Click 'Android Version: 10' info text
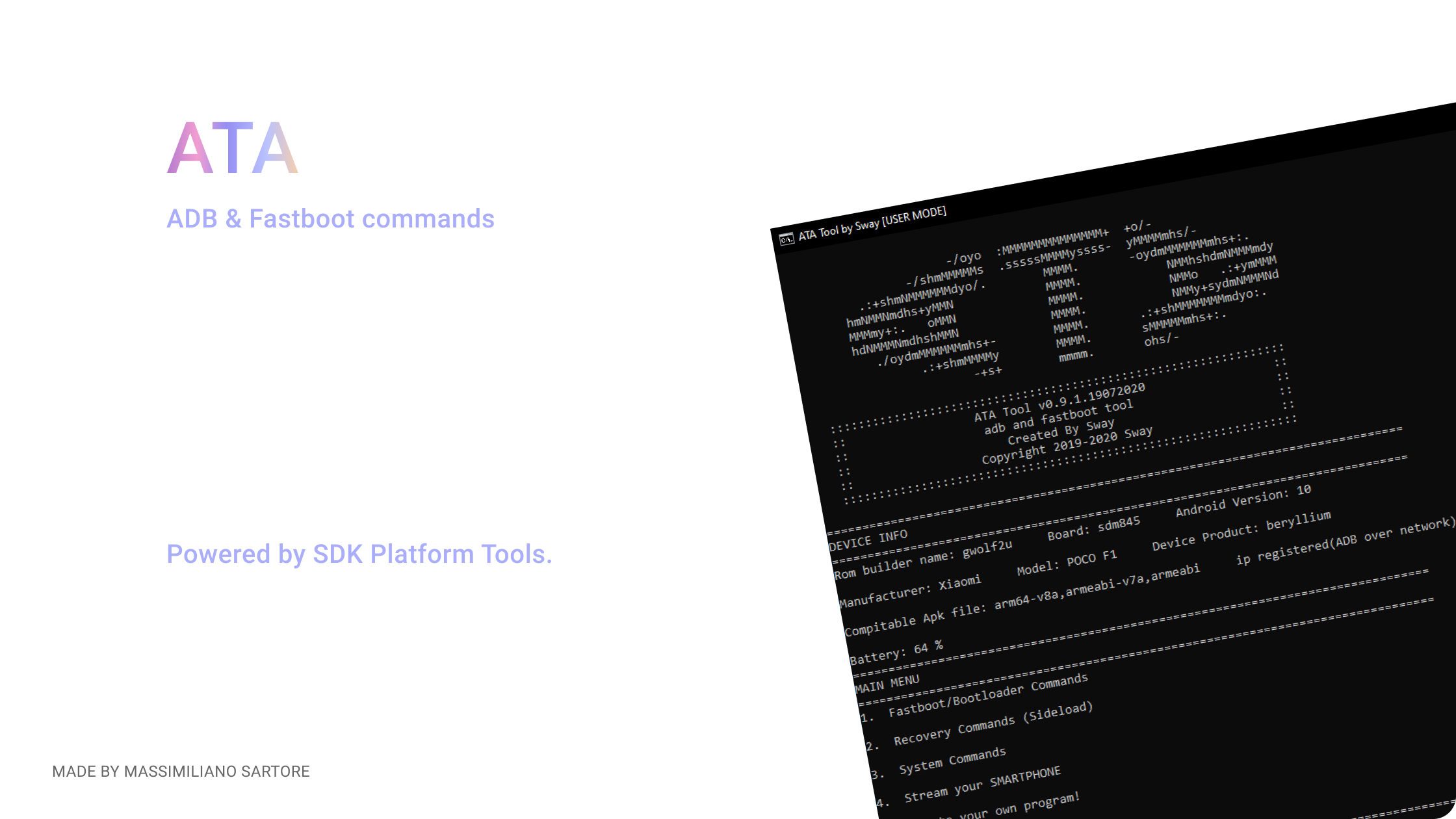Viewport: 1456px width, 819px height. point(1243,500)
